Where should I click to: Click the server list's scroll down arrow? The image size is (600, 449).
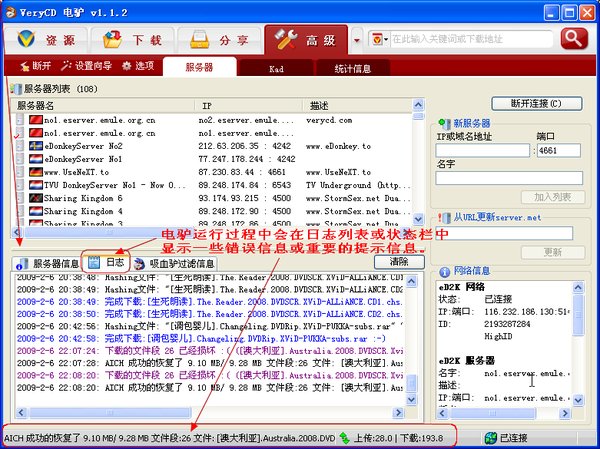pyautogui.click(x=418, y=219)
